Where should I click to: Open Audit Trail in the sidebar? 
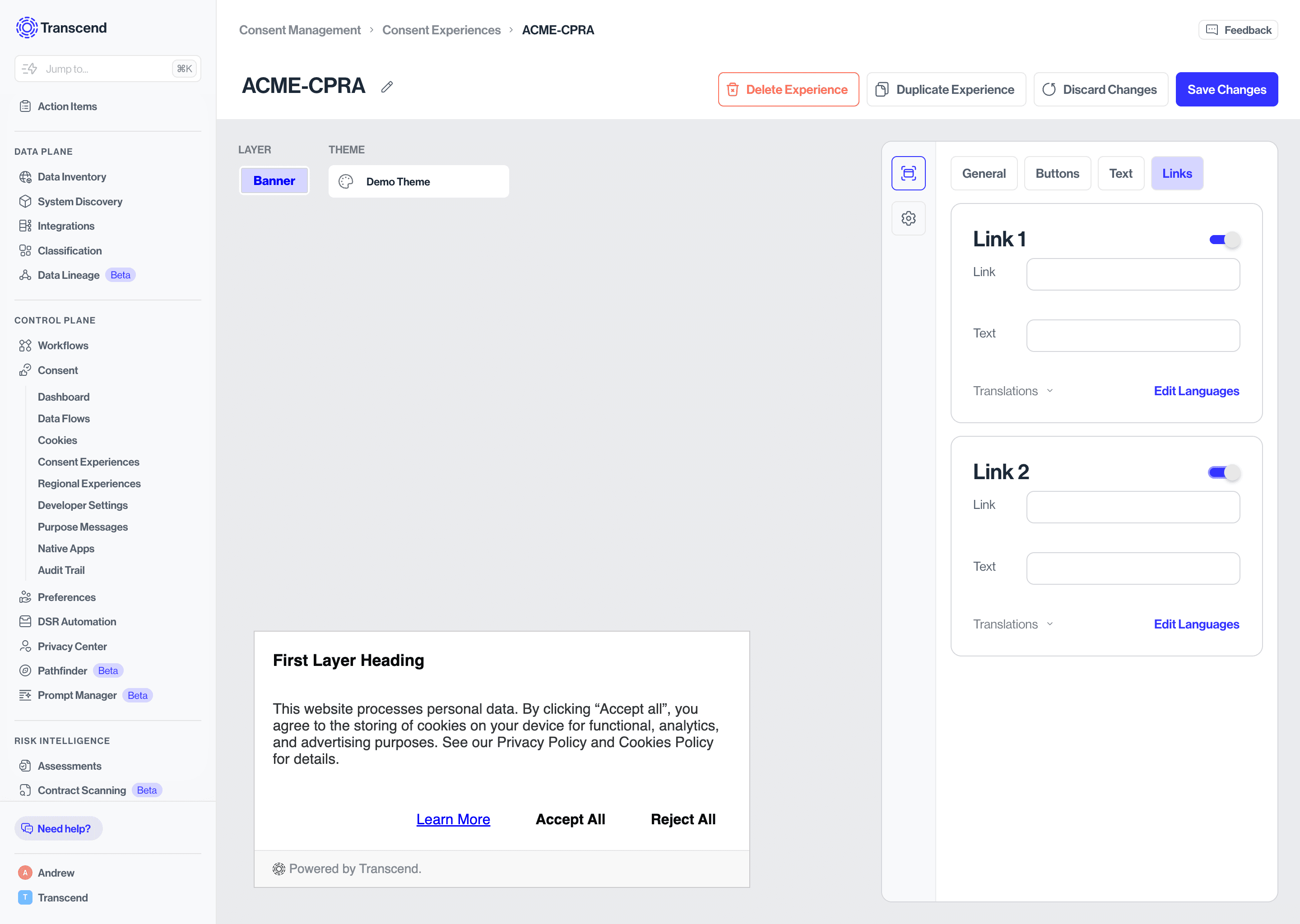(x=61, y=570)
